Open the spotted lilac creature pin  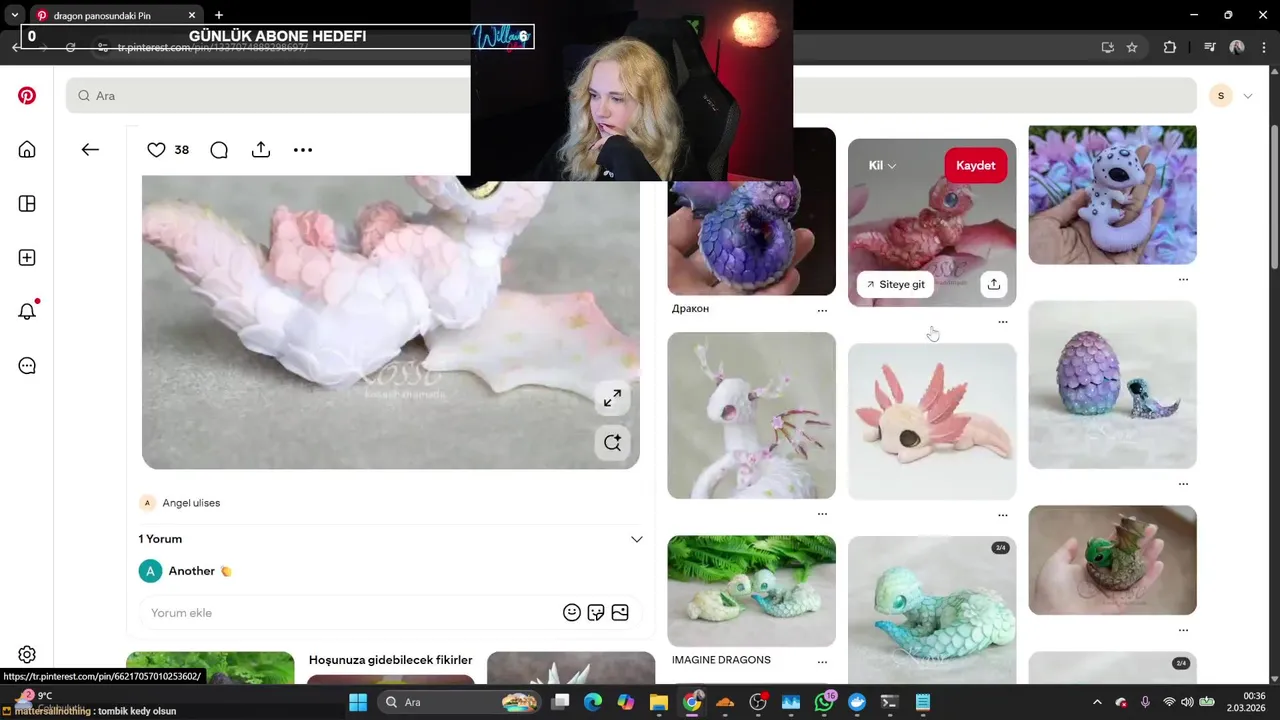point(1112,195)
